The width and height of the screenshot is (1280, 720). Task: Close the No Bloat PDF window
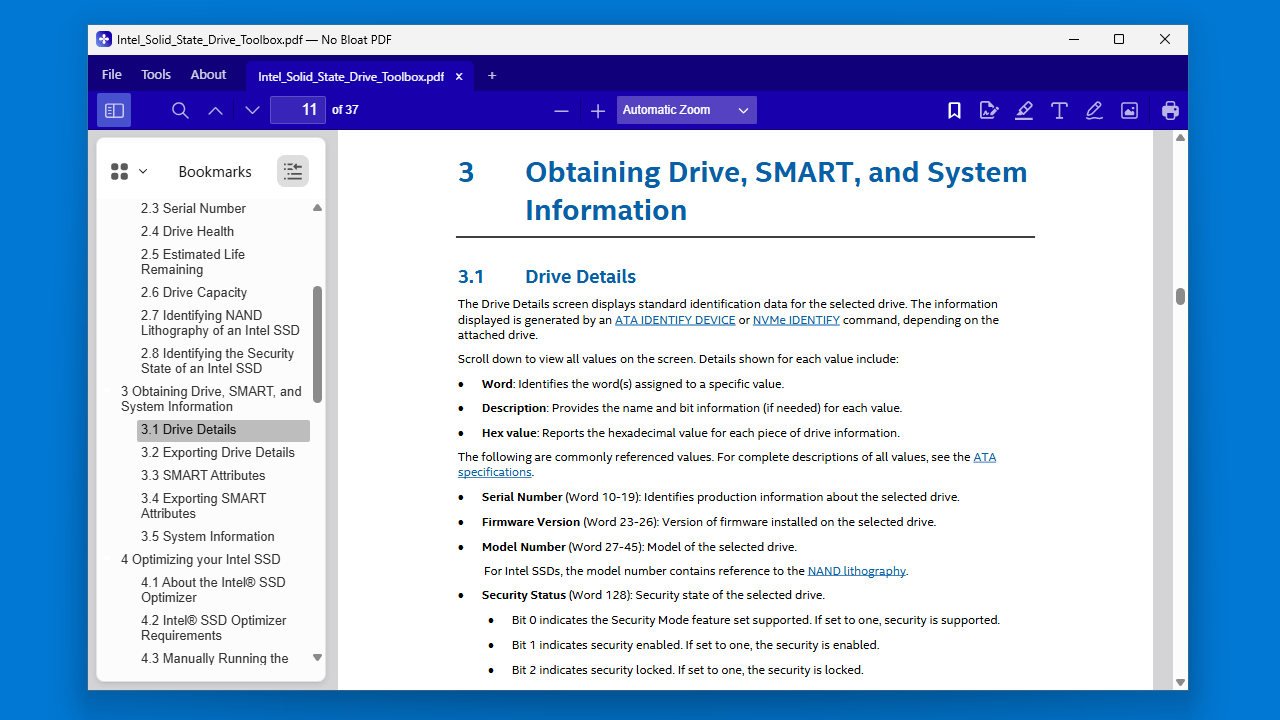click(1165, 39)
